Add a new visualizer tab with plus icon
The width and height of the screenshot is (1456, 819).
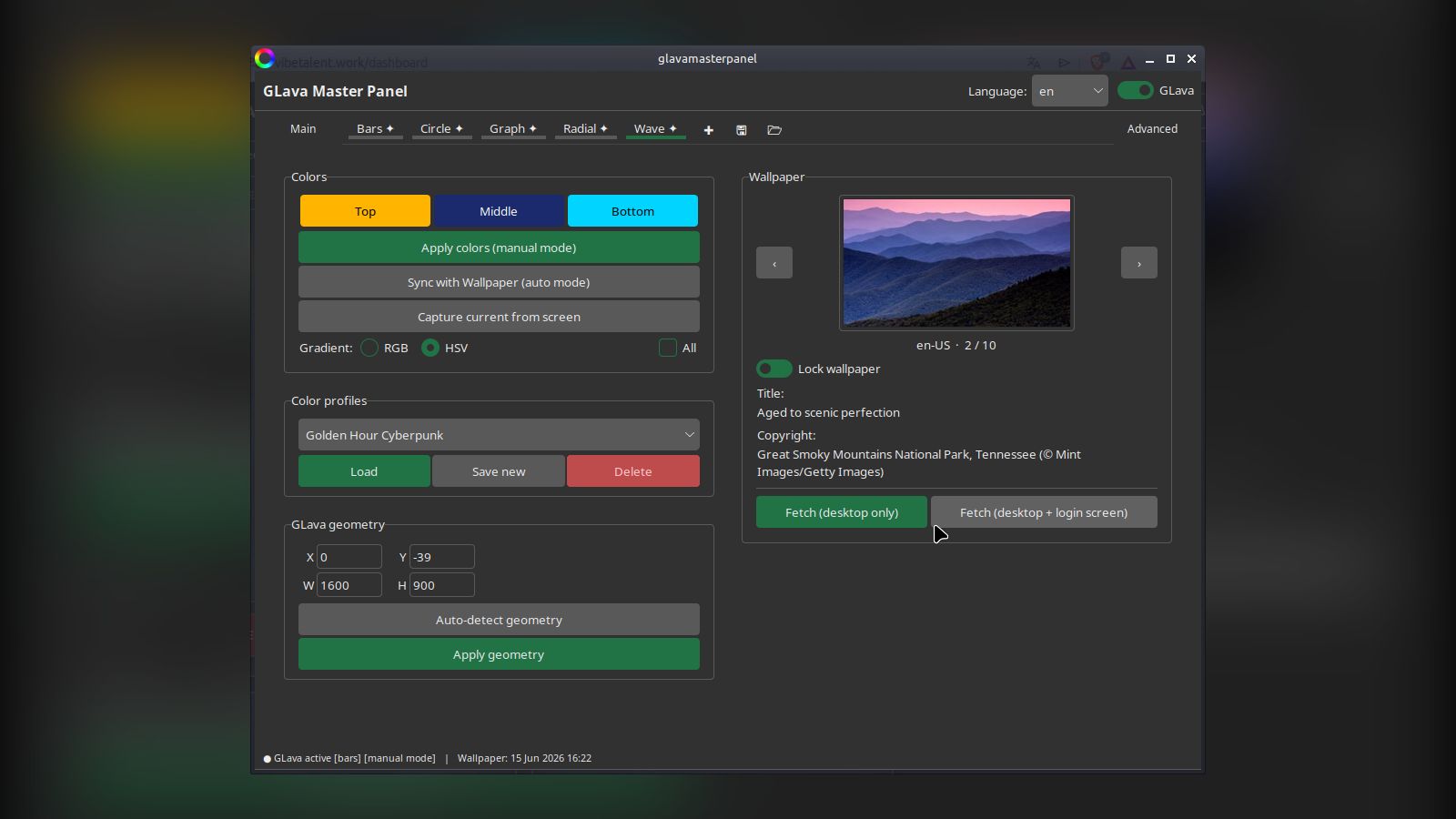[708, 130]
